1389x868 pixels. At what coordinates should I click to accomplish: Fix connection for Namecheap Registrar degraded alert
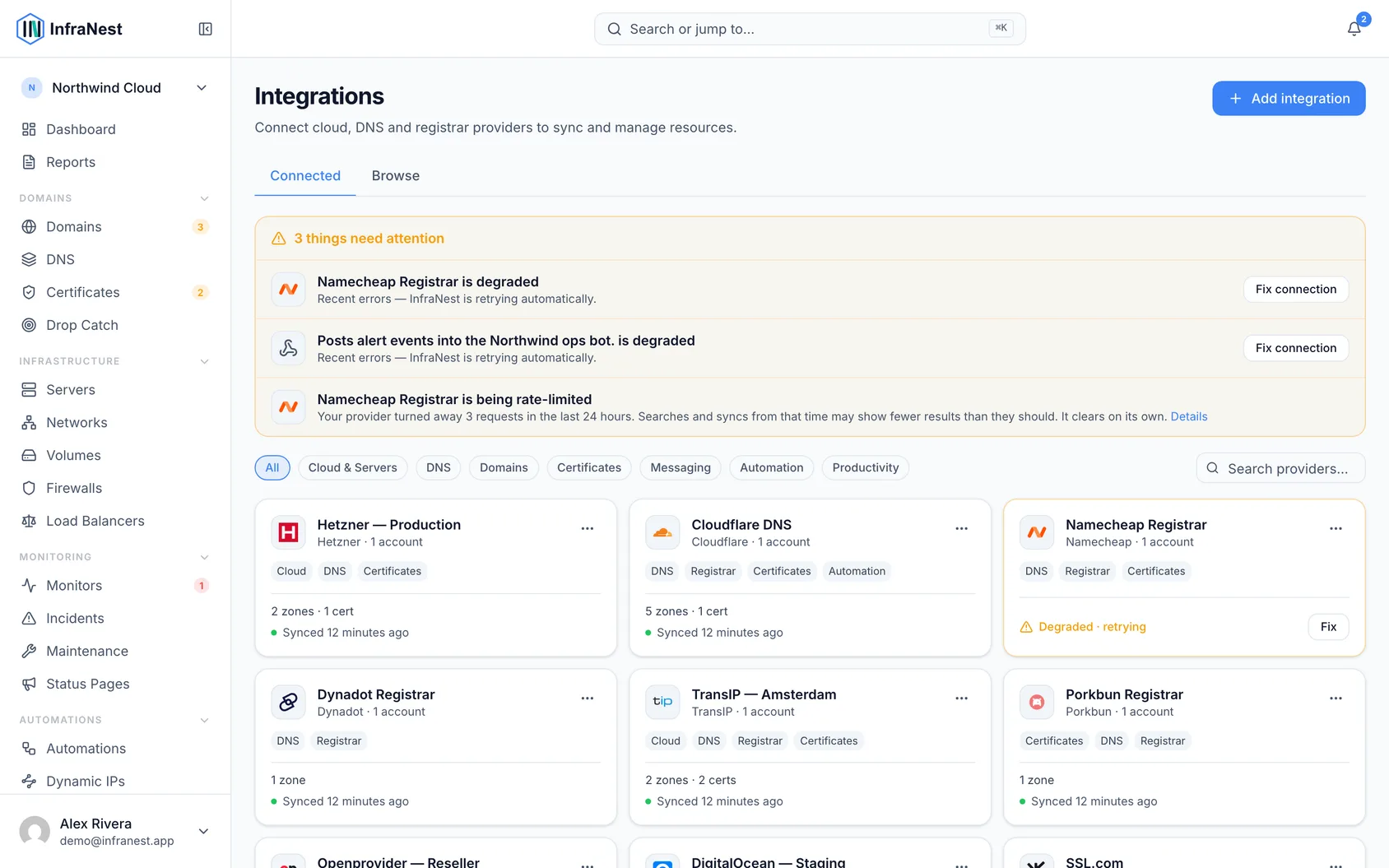(1296, 290)
